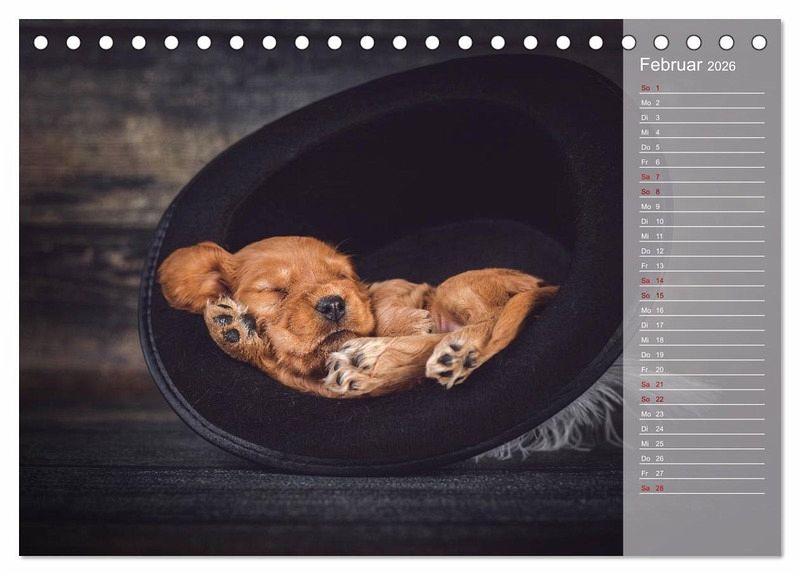Screen dimensions: 800x575
Task: Click the 'Fr 13' calendar row
Action: click(x=702, y=266)
